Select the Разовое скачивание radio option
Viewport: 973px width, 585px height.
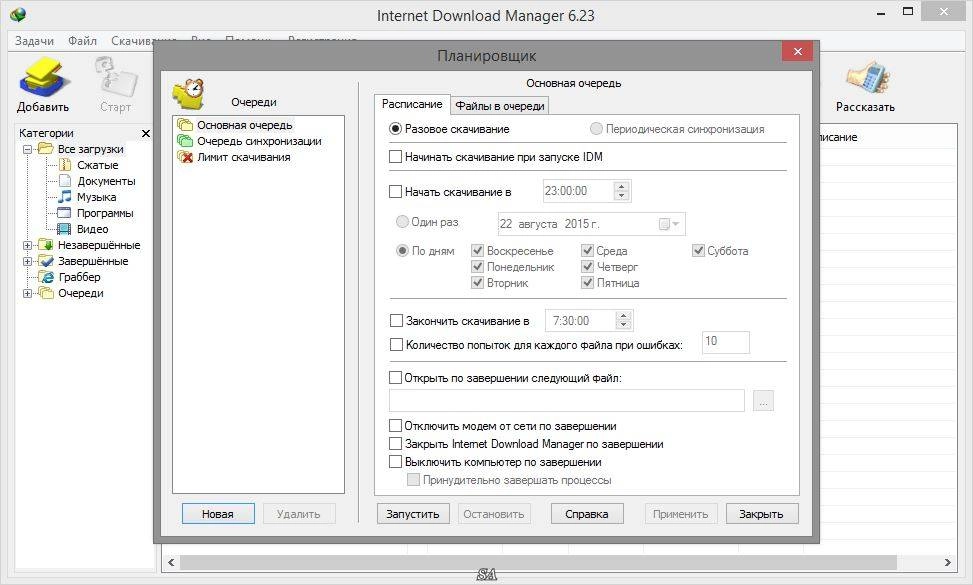pos(395,129)
